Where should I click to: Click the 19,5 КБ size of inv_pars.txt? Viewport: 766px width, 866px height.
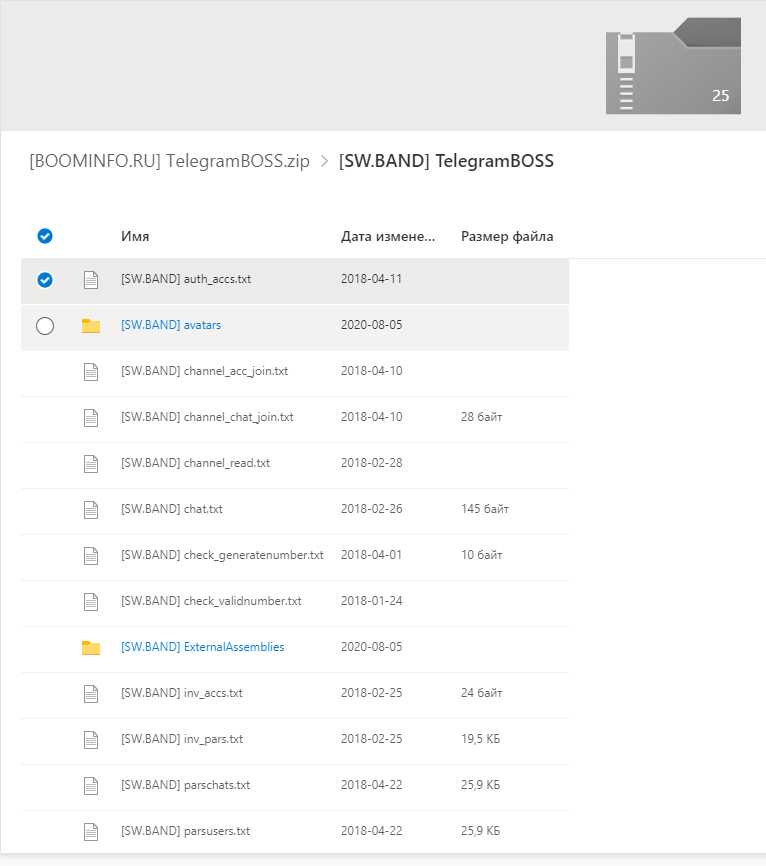[x=480, y=739]
